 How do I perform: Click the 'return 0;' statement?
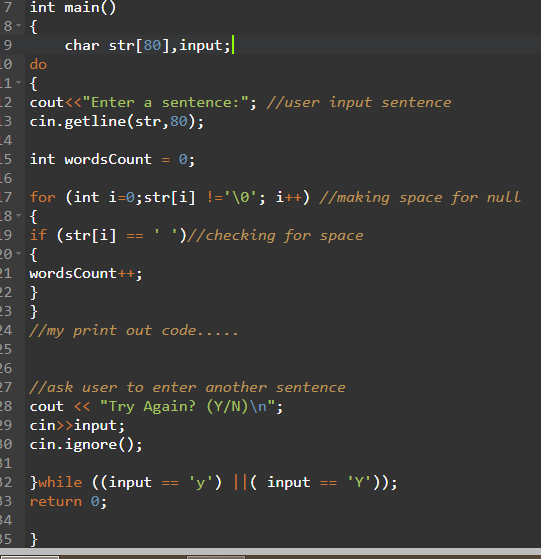tap(68, 502)
